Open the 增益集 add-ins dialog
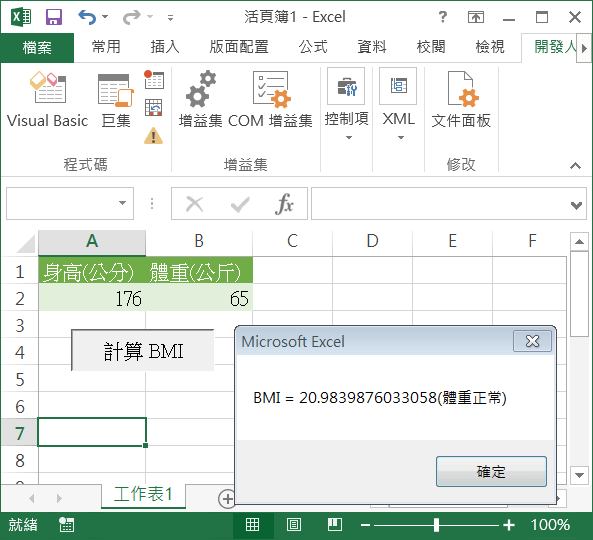Image resolution: width=593 pixels, height=540 pixels. [200, 100]
